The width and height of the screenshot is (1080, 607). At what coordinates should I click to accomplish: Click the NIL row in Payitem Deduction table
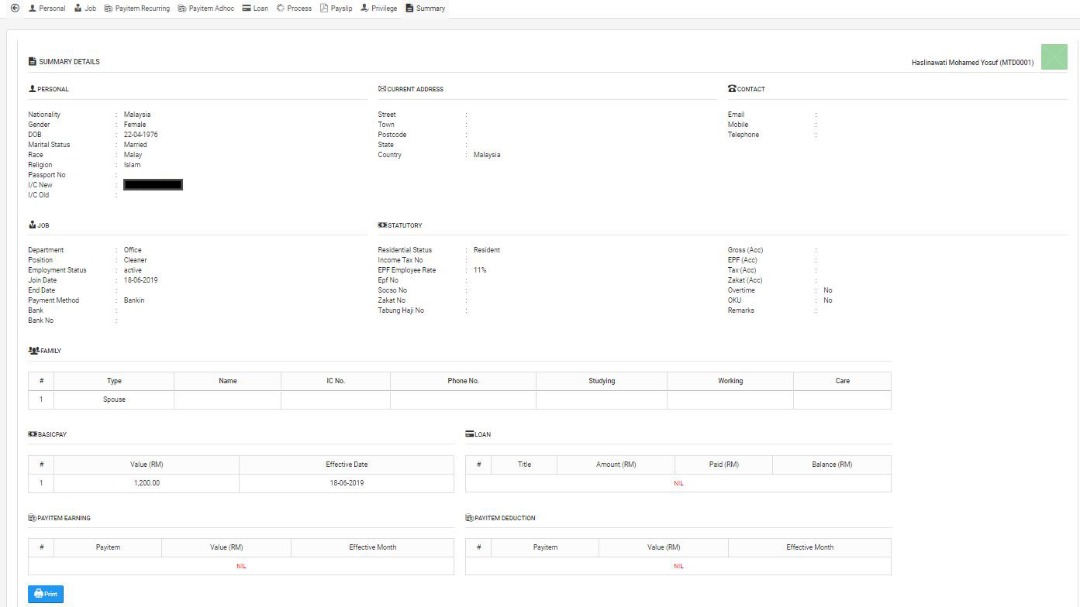[x=678, y=566]
